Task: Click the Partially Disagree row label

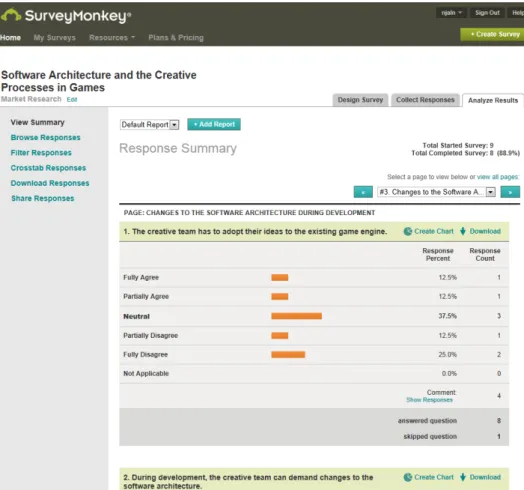Action: [x=150, y=336]
